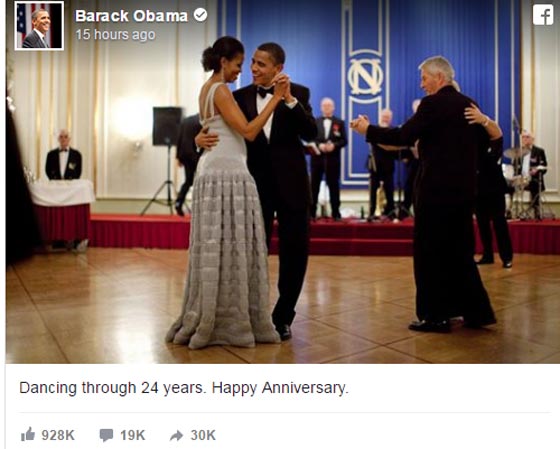The width and height of the screenshot is (560, 449).
Task: Click the thumbs-up like icon
Action: 28,434
